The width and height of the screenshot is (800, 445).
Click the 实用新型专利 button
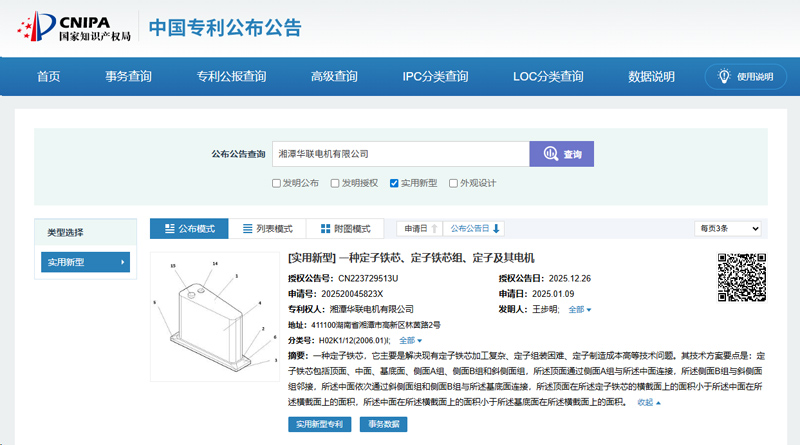coord(319,425)
